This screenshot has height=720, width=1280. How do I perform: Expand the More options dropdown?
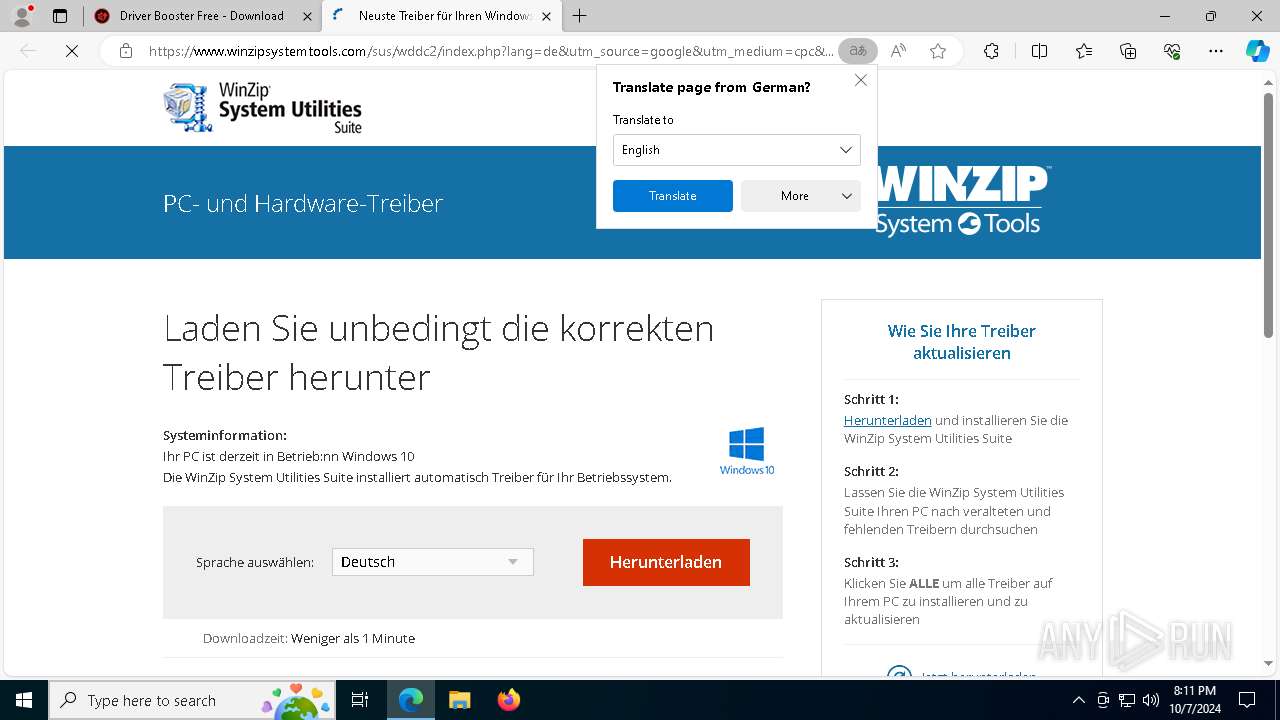(801, 196)
